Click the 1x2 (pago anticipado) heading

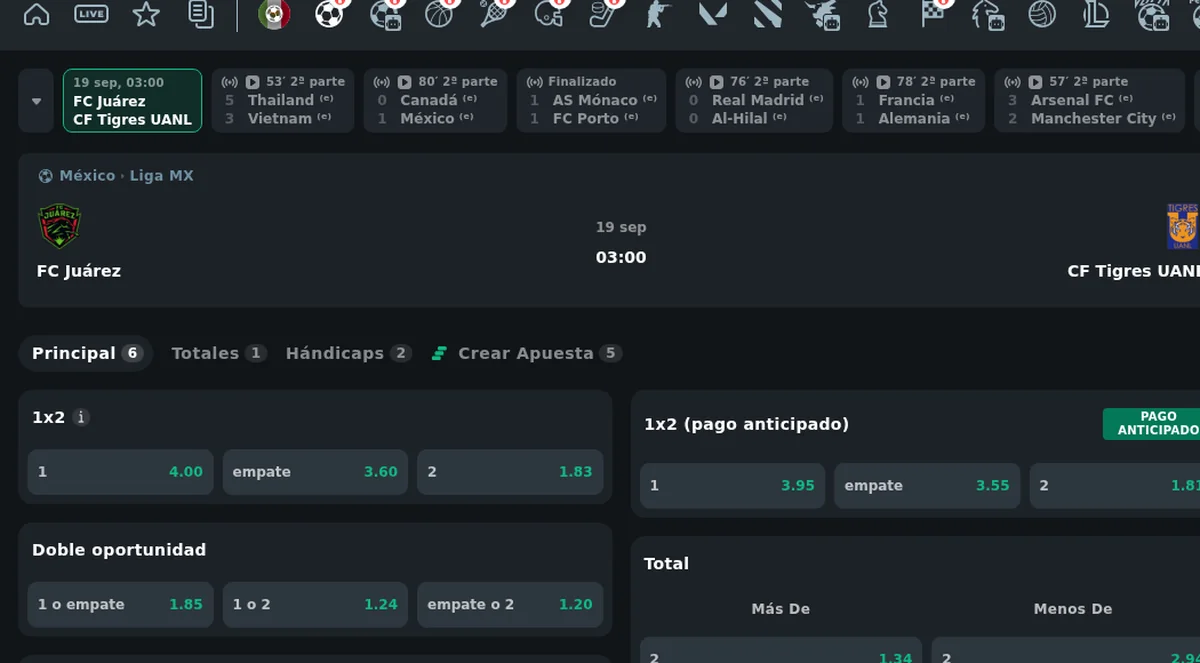pos(746,424)
